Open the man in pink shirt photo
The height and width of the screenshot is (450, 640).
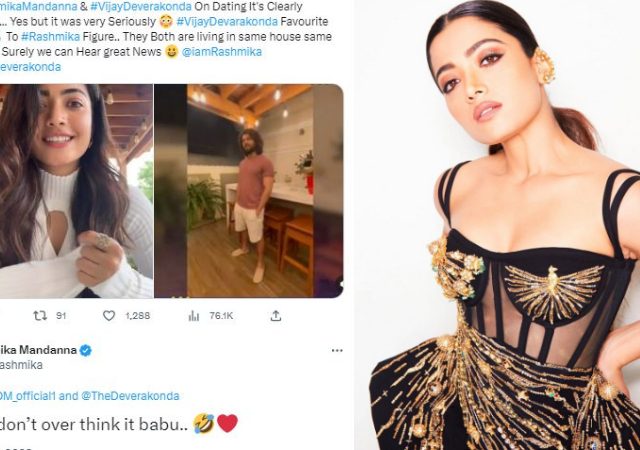(x=249, y=191)
